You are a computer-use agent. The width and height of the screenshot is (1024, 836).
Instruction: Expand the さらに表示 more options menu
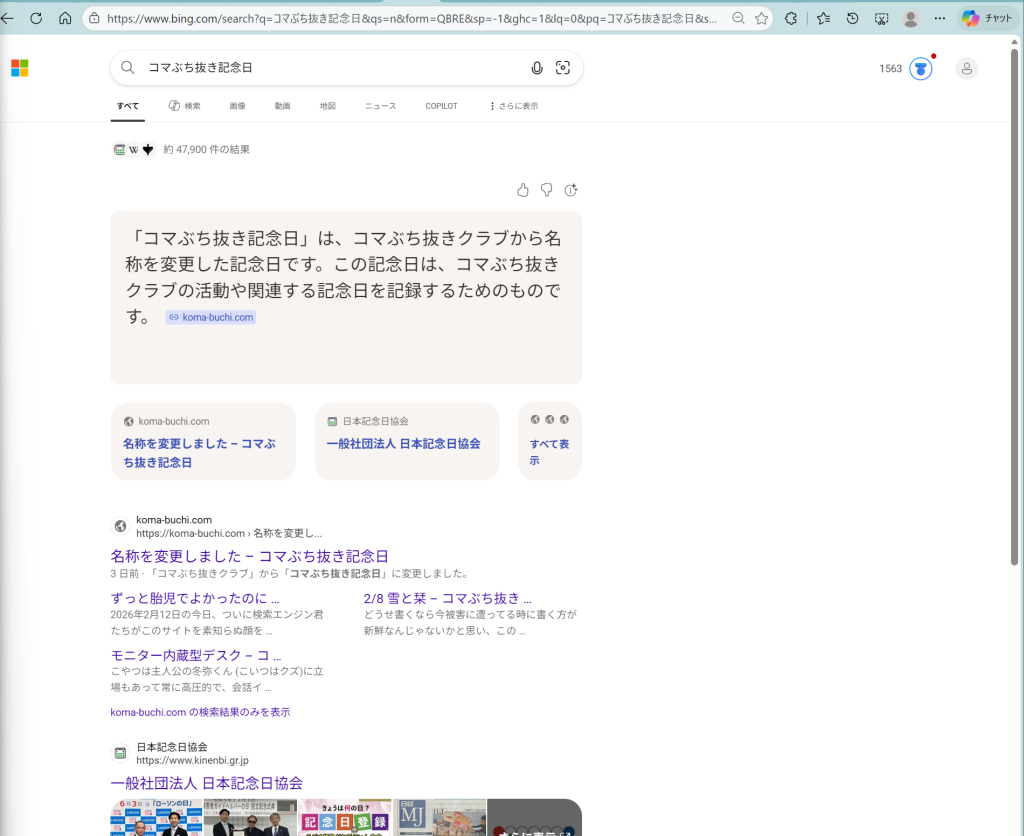coord(513,106)
